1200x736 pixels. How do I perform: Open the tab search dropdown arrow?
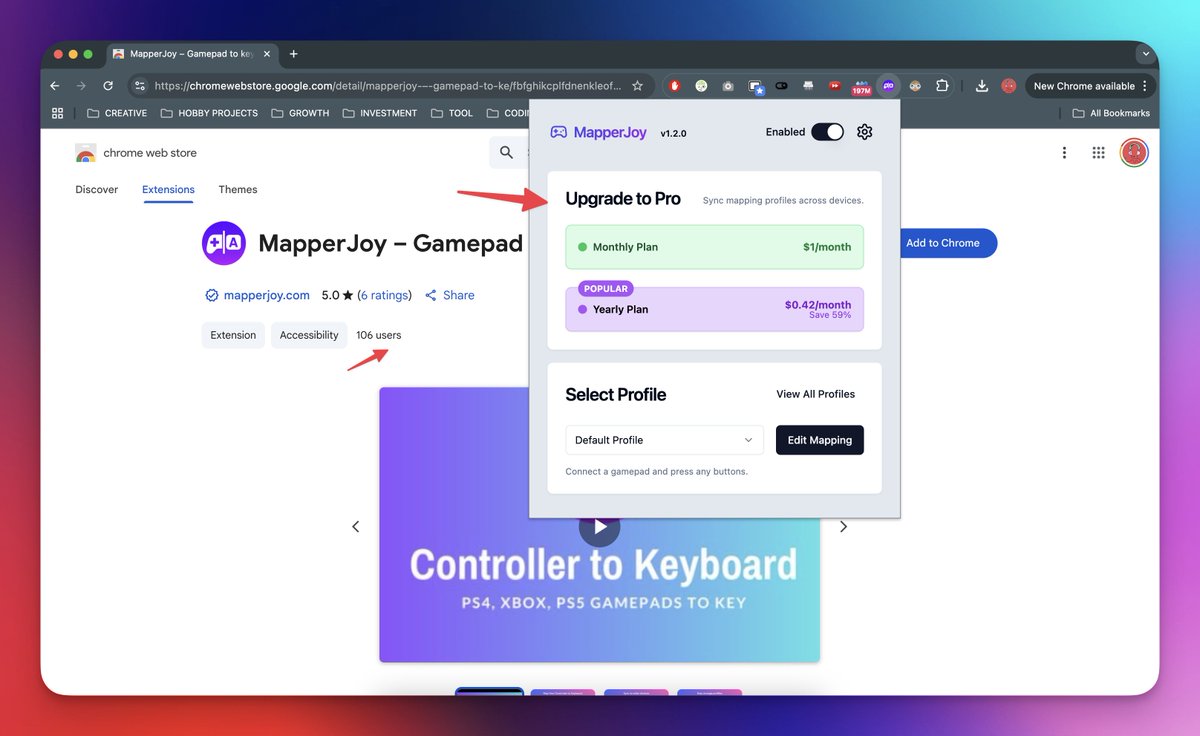[x=1145, y=53]
